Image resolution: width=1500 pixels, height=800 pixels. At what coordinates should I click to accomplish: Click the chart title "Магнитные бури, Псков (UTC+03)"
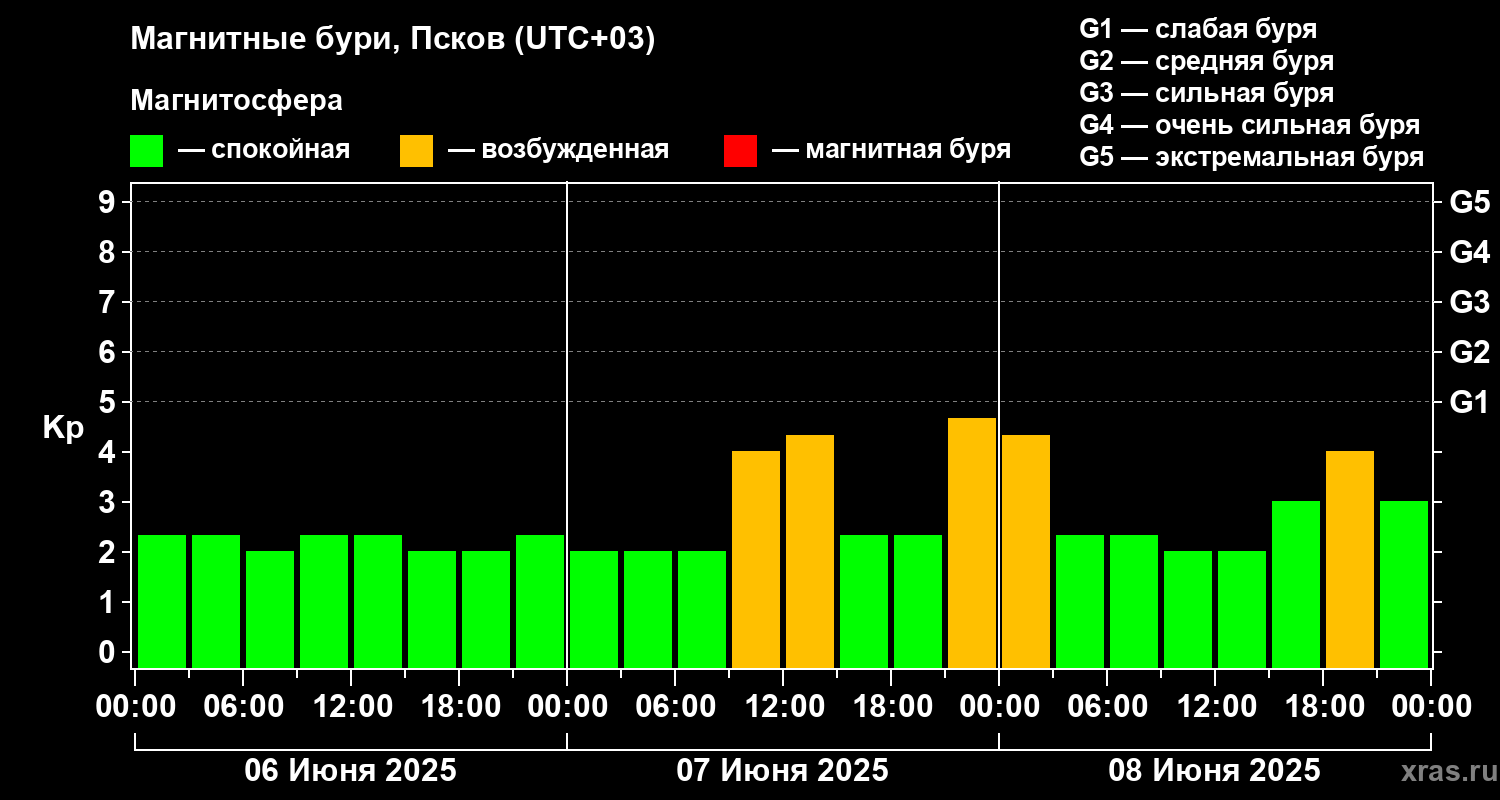tap(393, 40)
